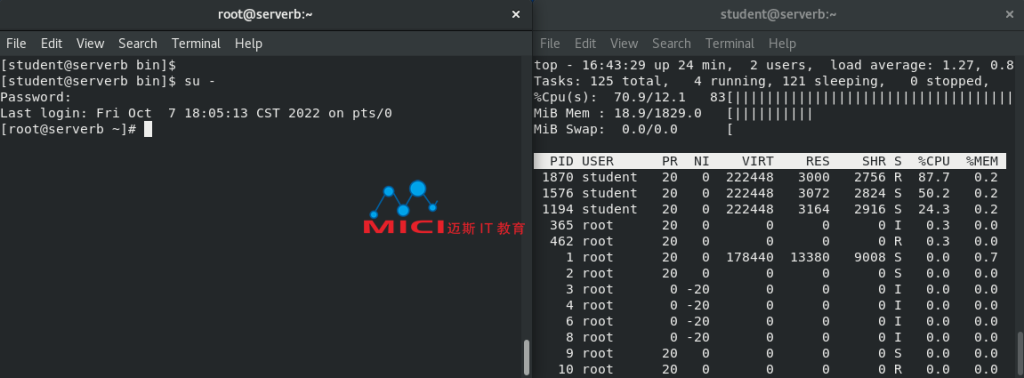Select process row with PID 462
Screen dimensions: 1024x378
pos(770,241)
